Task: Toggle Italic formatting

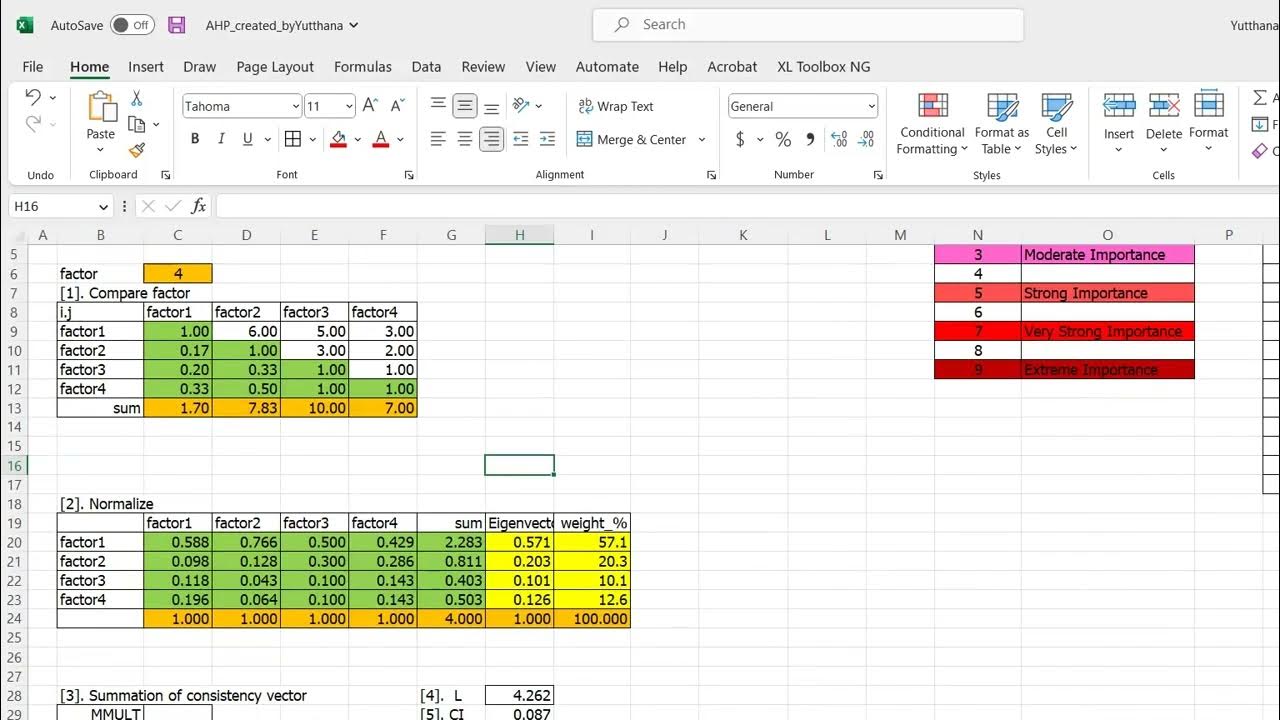Action: 221,139
